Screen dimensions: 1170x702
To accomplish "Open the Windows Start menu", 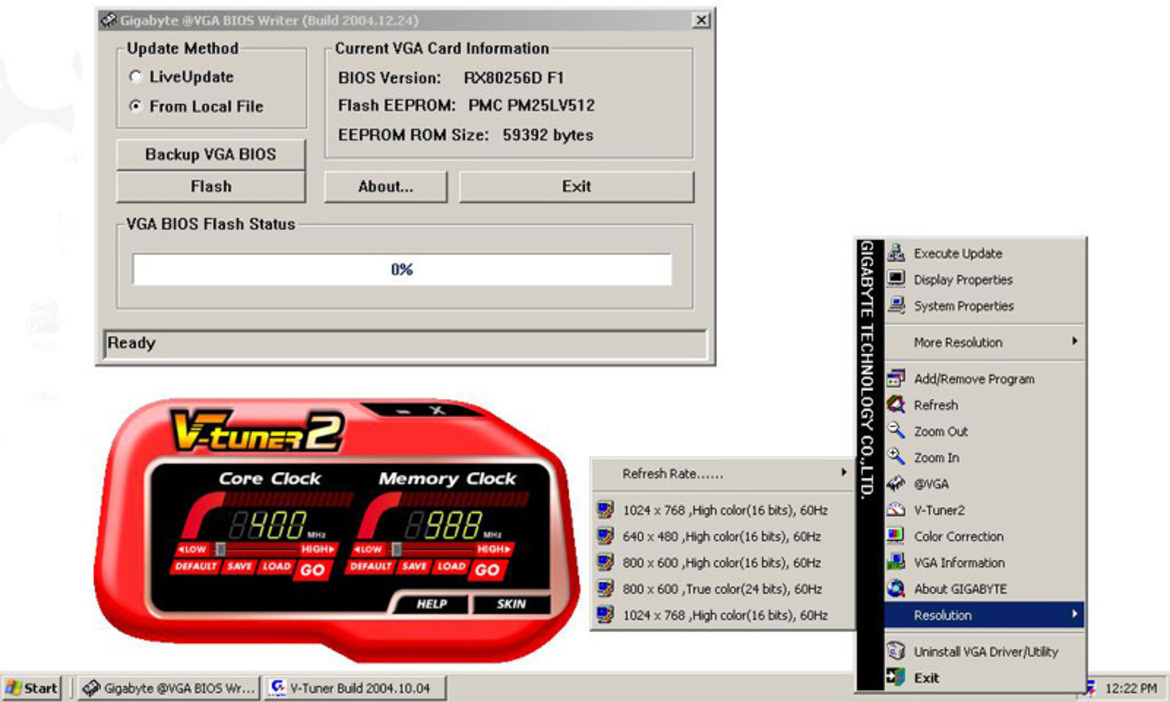I will point(31,688).
